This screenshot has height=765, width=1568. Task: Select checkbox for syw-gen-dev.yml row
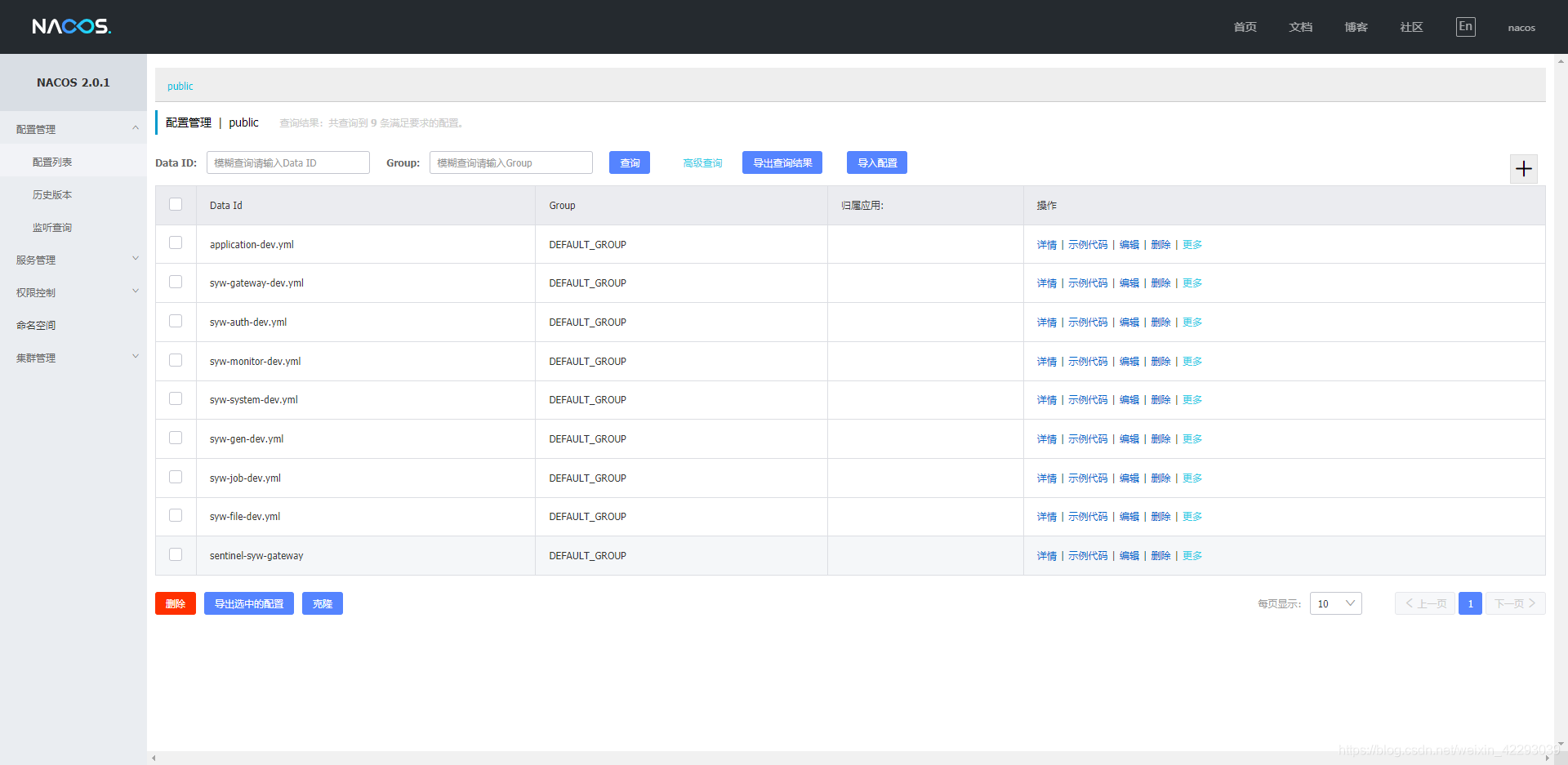(x=176, y=438)
